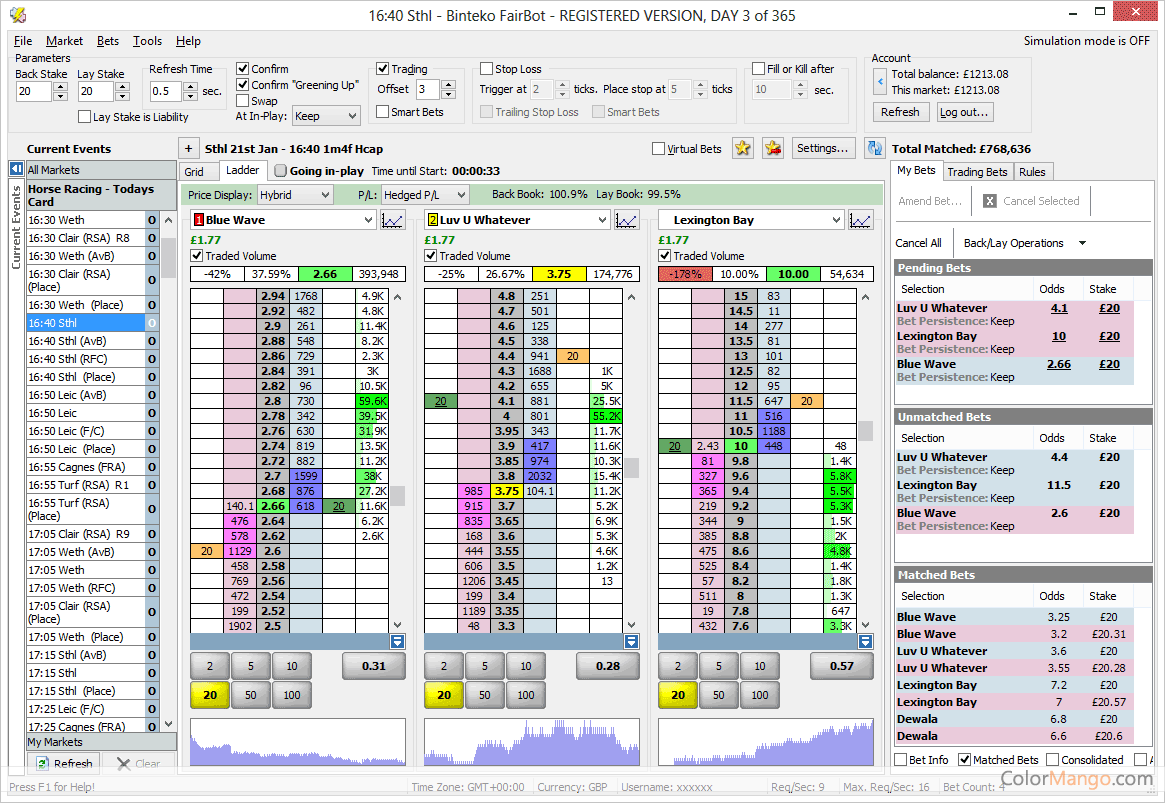The width and height of the screenshot is (1165, 803).
Task: Tick the Virtual Bets checkbox
Action: (658, 149)
